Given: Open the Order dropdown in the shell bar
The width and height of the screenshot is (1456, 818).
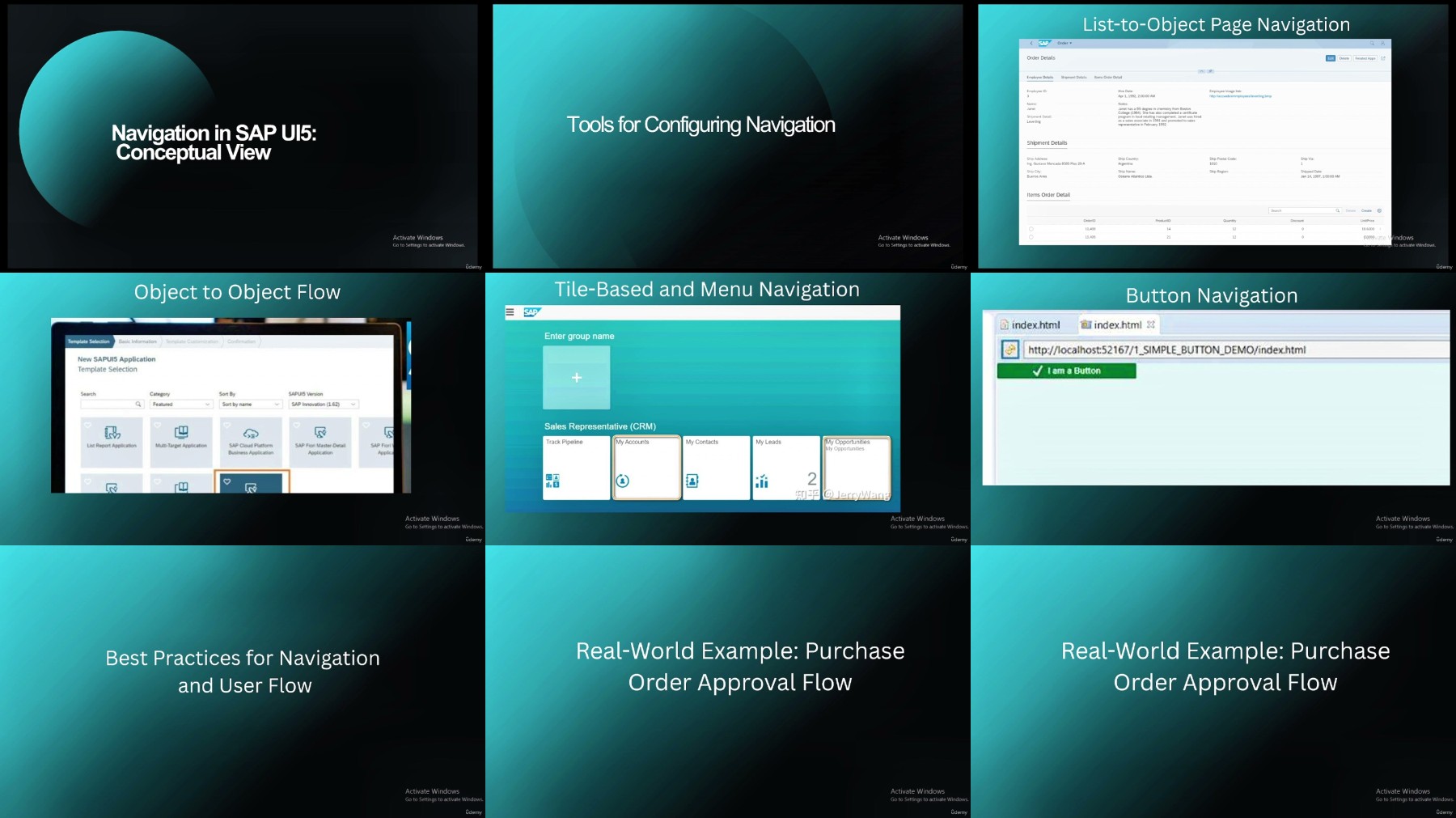Looking at the screenshot, I should tap(1064, 43).
